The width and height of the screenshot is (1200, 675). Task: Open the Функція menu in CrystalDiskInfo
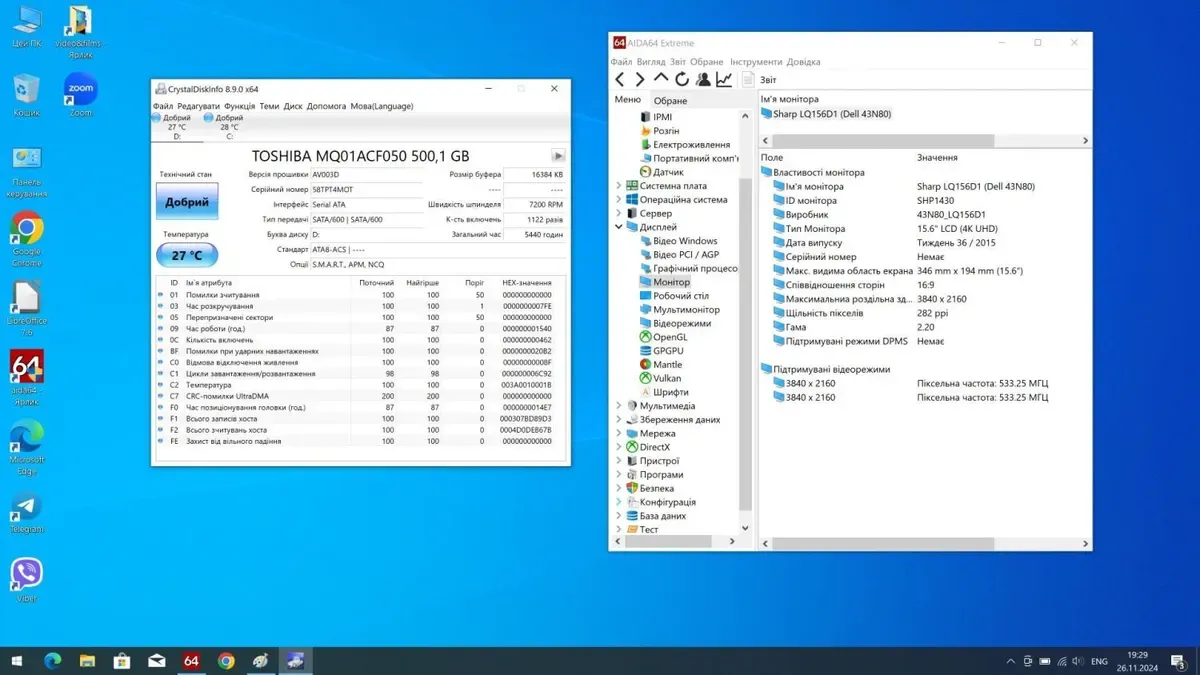pos(240,106)
